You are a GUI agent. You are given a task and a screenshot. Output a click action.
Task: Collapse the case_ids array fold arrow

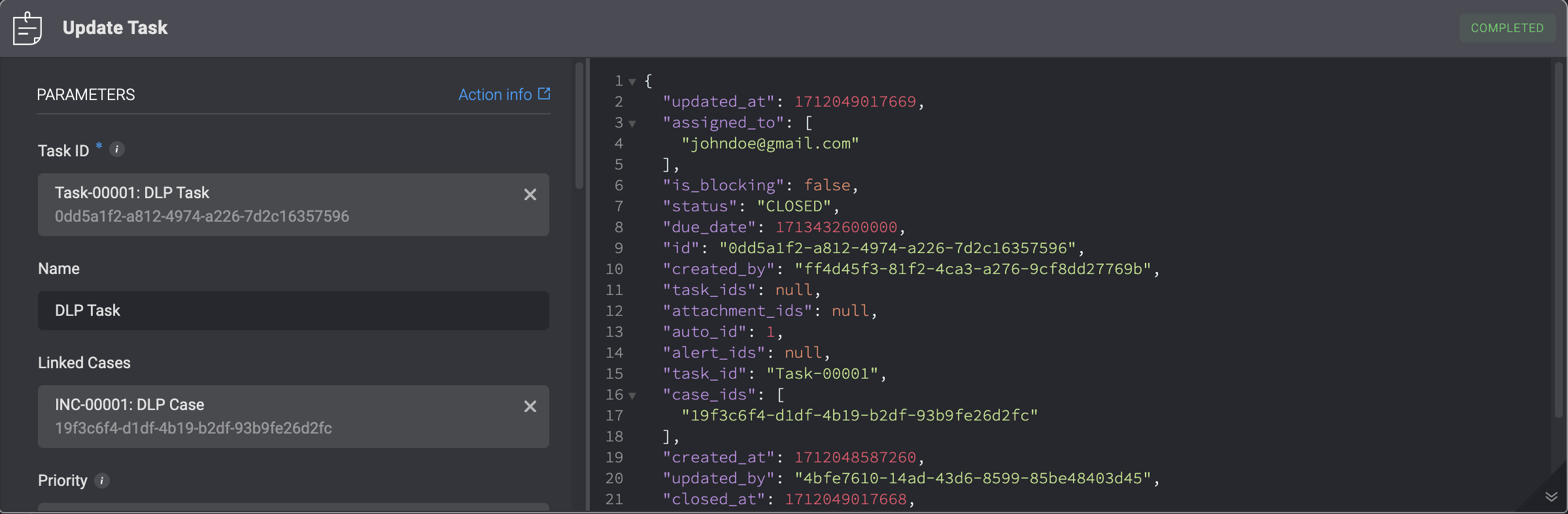pyautogui.click(x=632, y=396)
